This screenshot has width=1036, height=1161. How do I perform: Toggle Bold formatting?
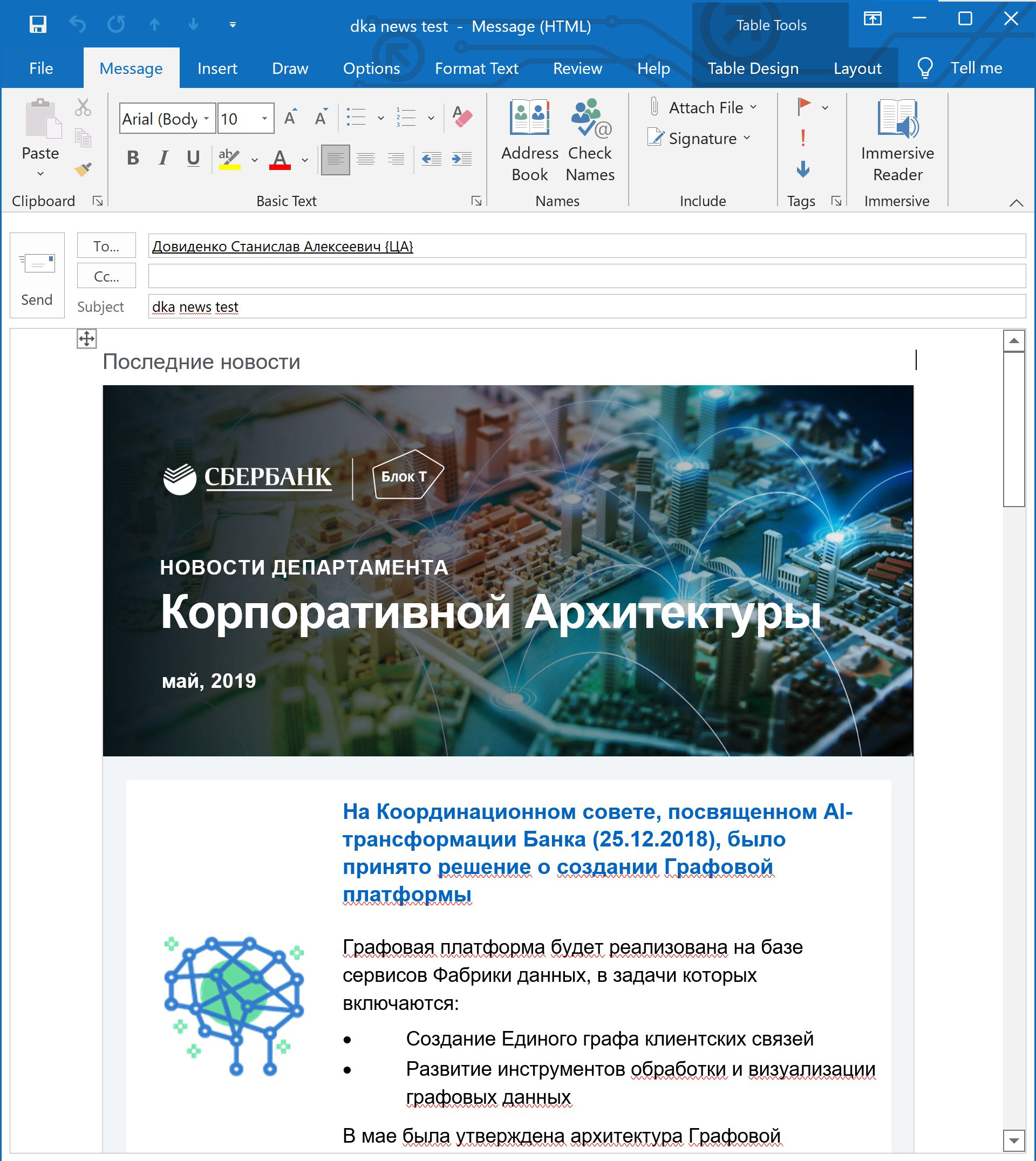pos(133,158)
